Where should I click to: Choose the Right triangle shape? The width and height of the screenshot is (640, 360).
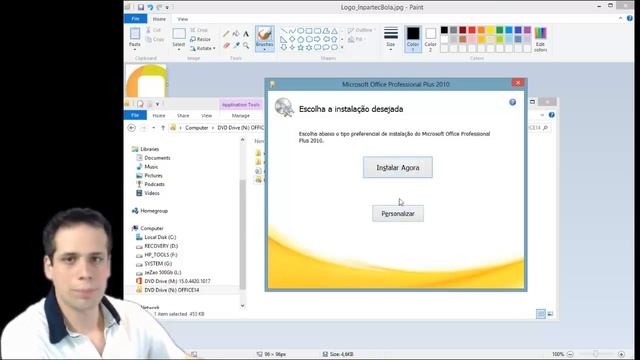click(x=284, y=39)
